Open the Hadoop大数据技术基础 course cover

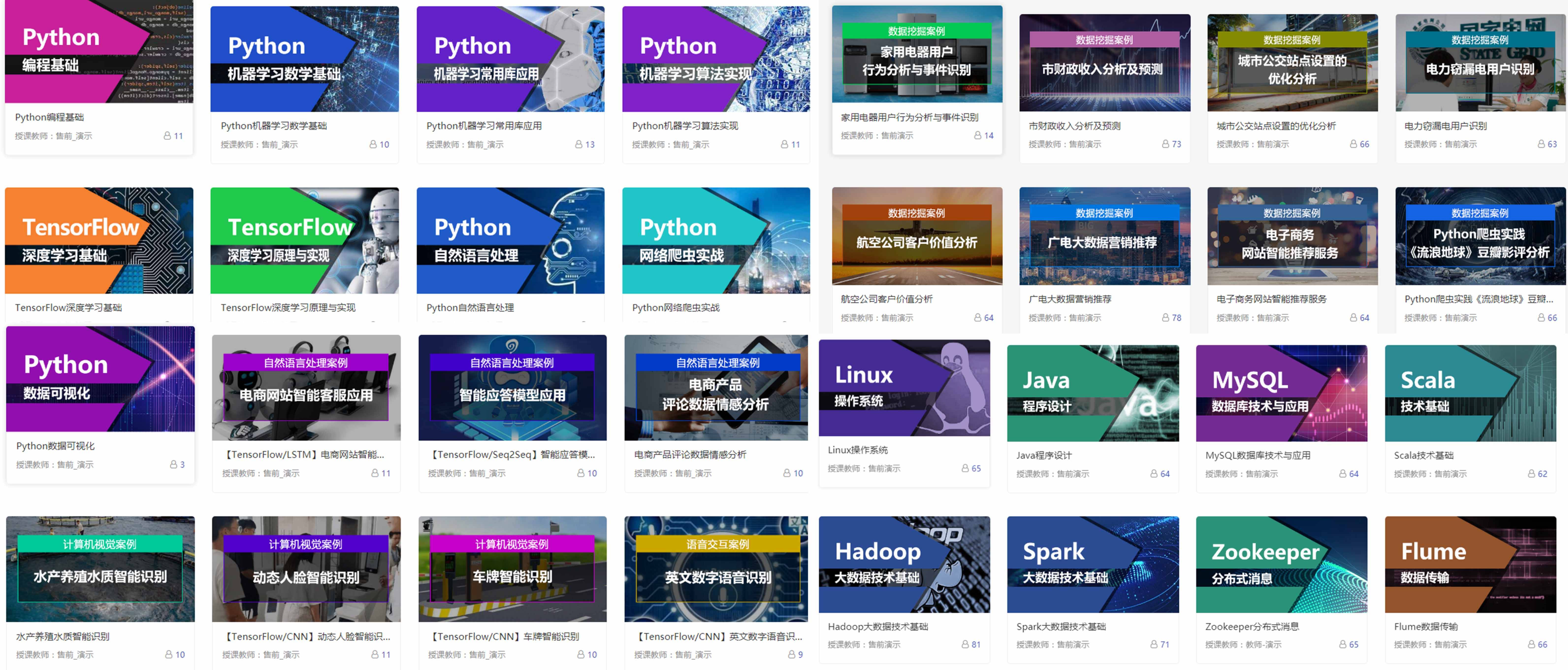point(904,565)
